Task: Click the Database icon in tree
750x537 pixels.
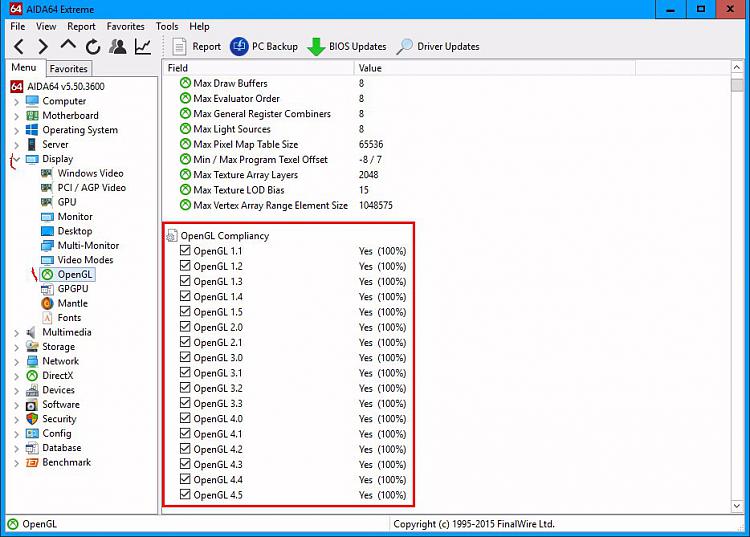Action: [x=32, y=448]
